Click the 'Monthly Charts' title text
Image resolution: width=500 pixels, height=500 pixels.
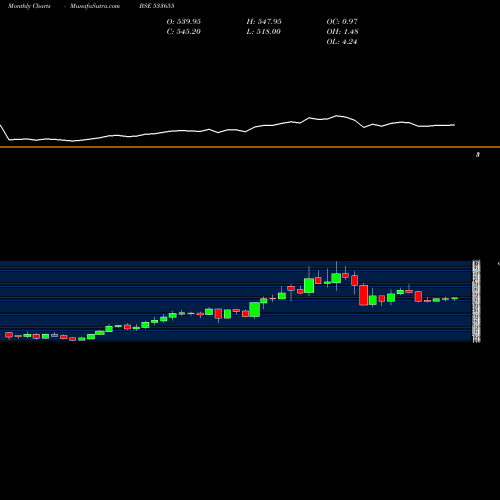[29, 6]
